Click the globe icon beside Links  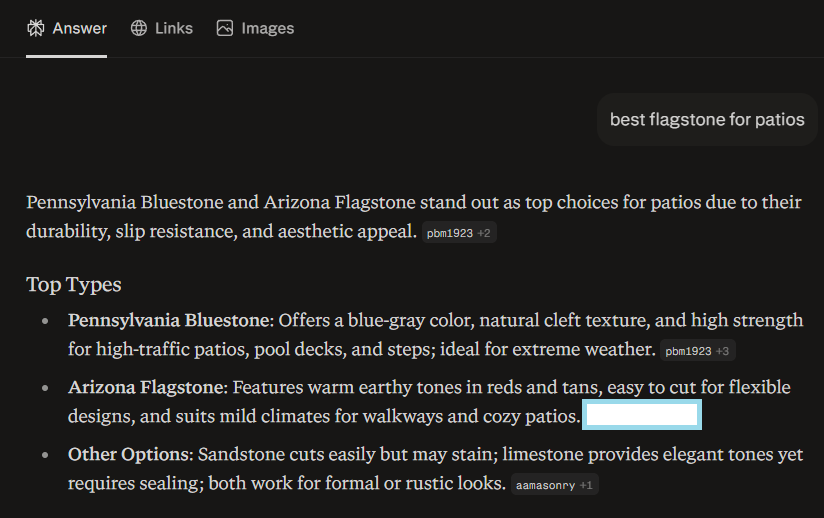pyautogui.click(x=139, y=28)
